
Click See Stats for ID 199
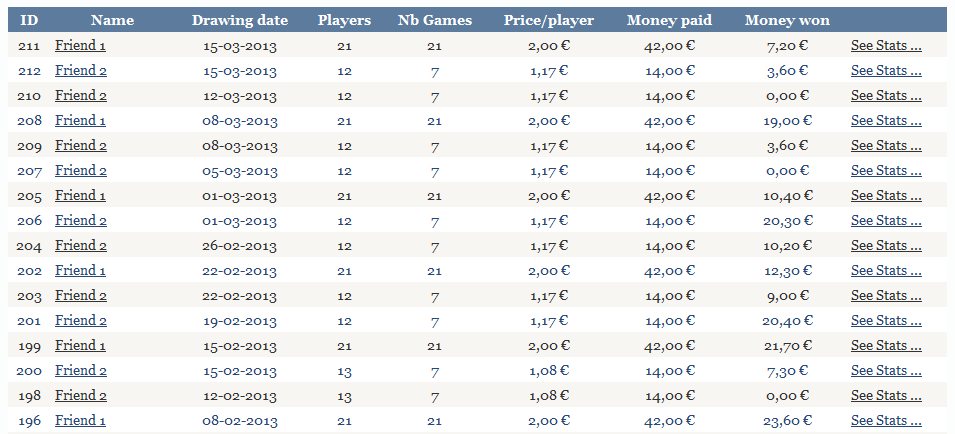[x=886, y=345]
